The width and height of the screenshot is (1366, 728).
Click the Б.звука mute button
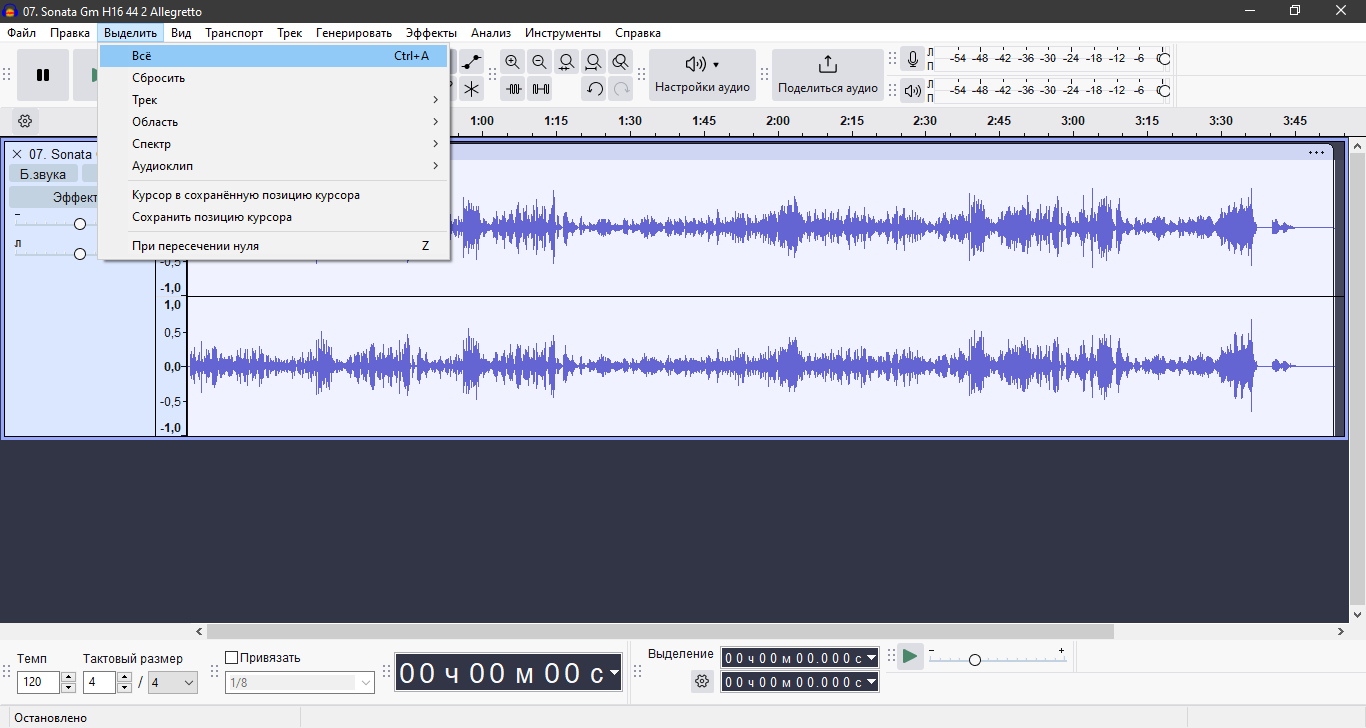point(43,175)
